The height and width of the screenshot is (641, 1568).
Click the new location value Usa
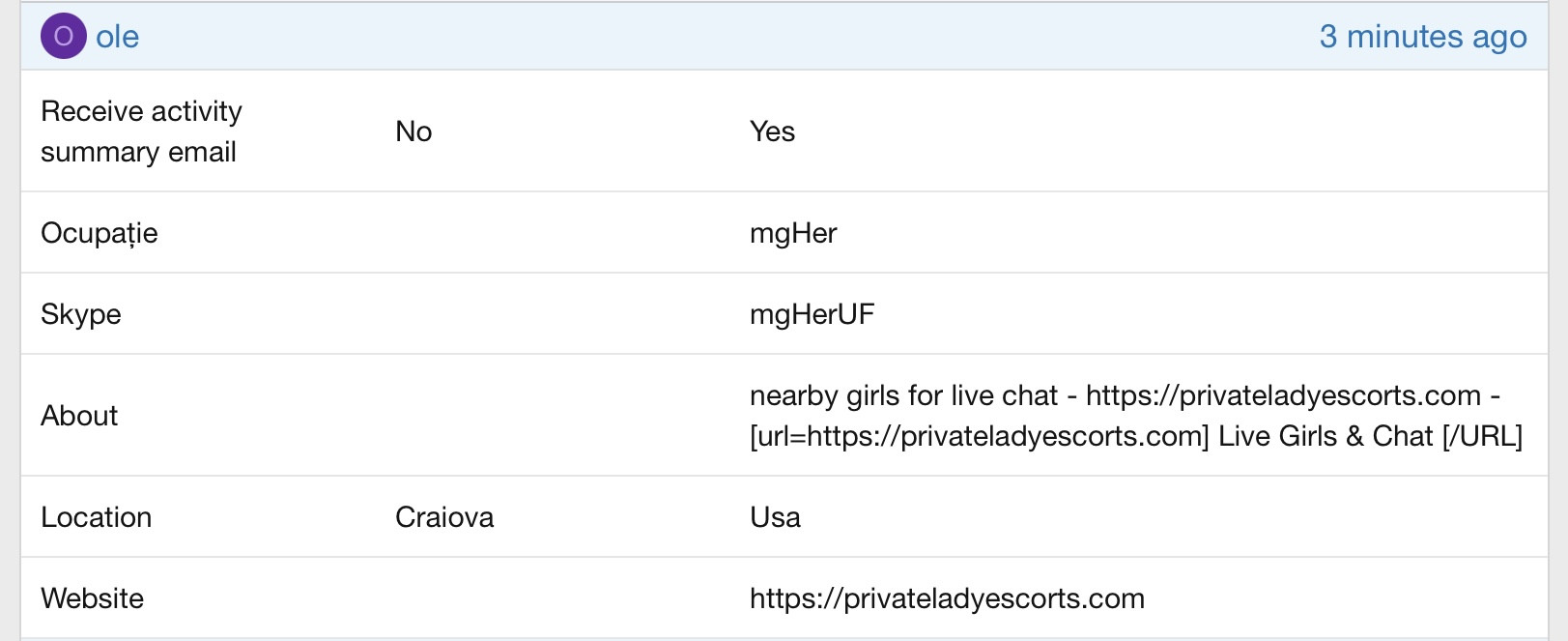tap(775, 517)
